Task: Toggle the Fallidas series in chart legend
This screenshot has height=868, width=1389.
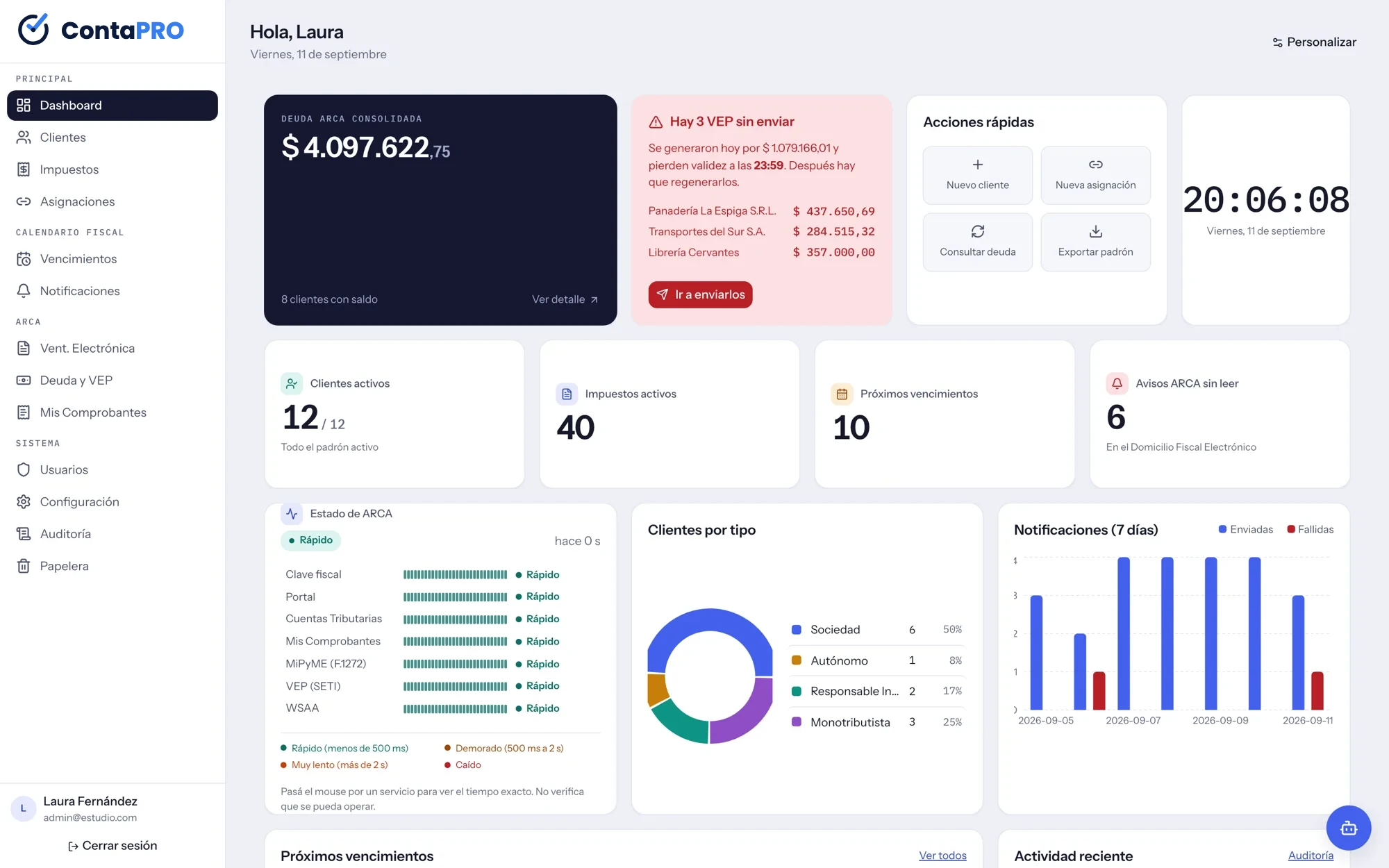Action: [x=1310, y=529]
